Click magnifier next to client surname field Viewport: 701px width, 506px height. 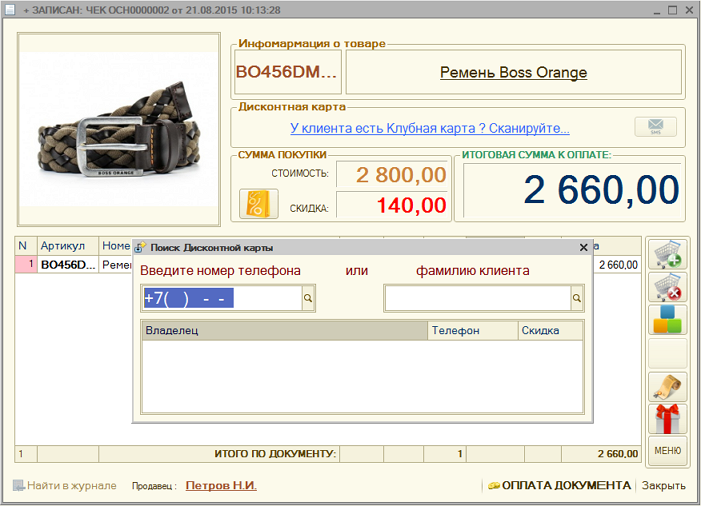577,298
